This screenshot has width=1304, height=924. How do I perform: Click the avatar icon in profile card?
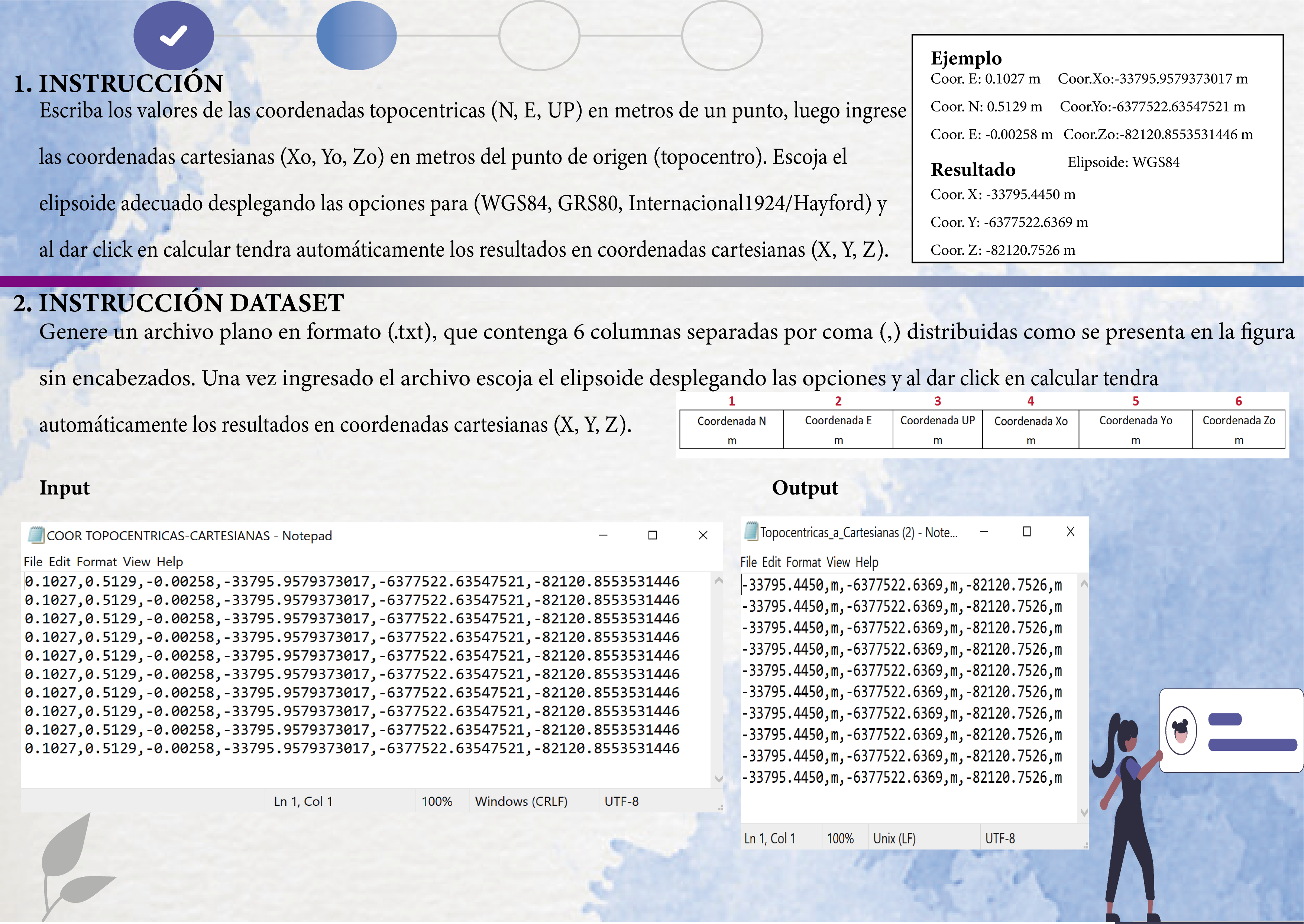[1181, 730]
